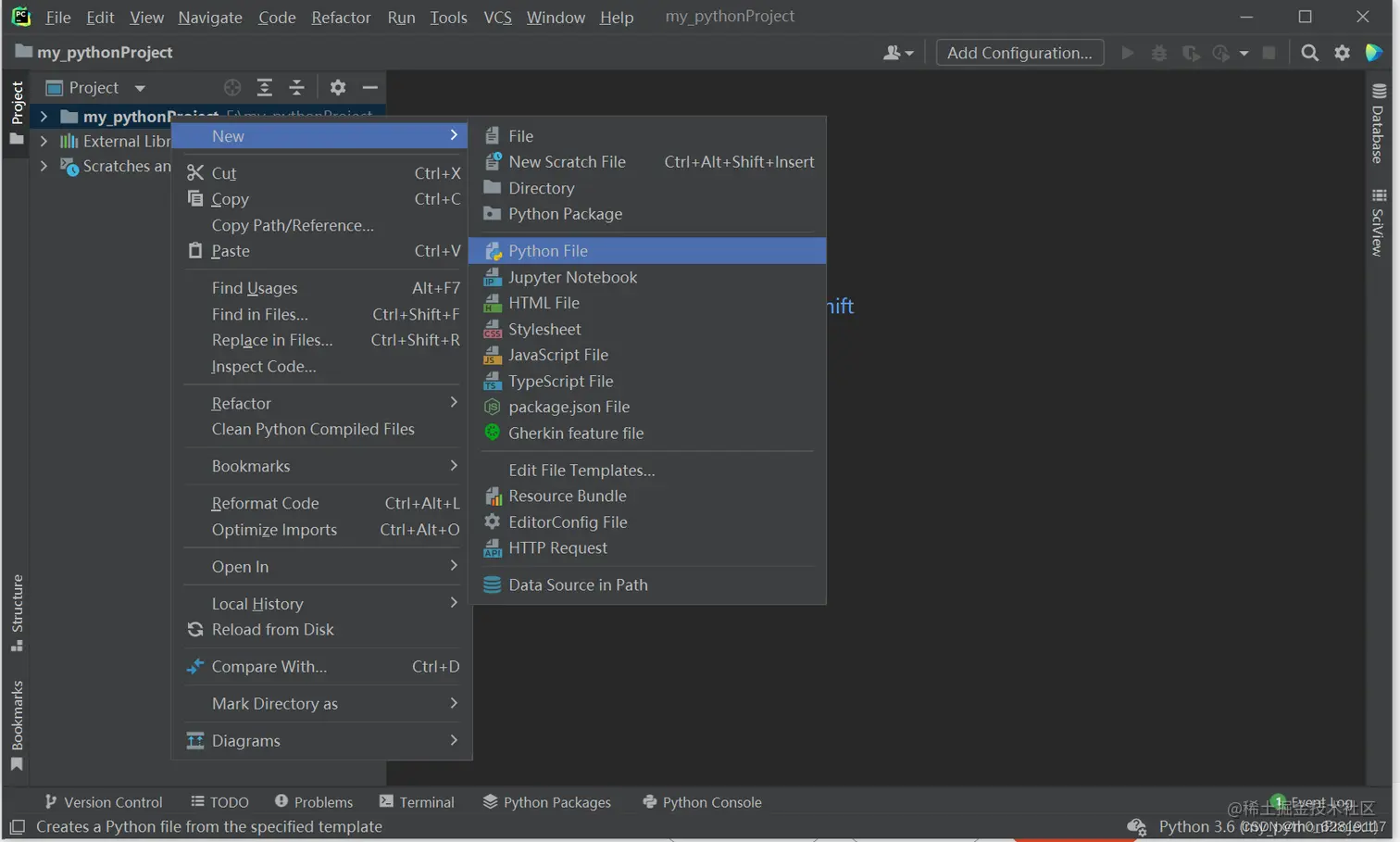Click the Python 3.6 interpreter status widget
The image size is (1400, 842).
tap(1196, 826)
